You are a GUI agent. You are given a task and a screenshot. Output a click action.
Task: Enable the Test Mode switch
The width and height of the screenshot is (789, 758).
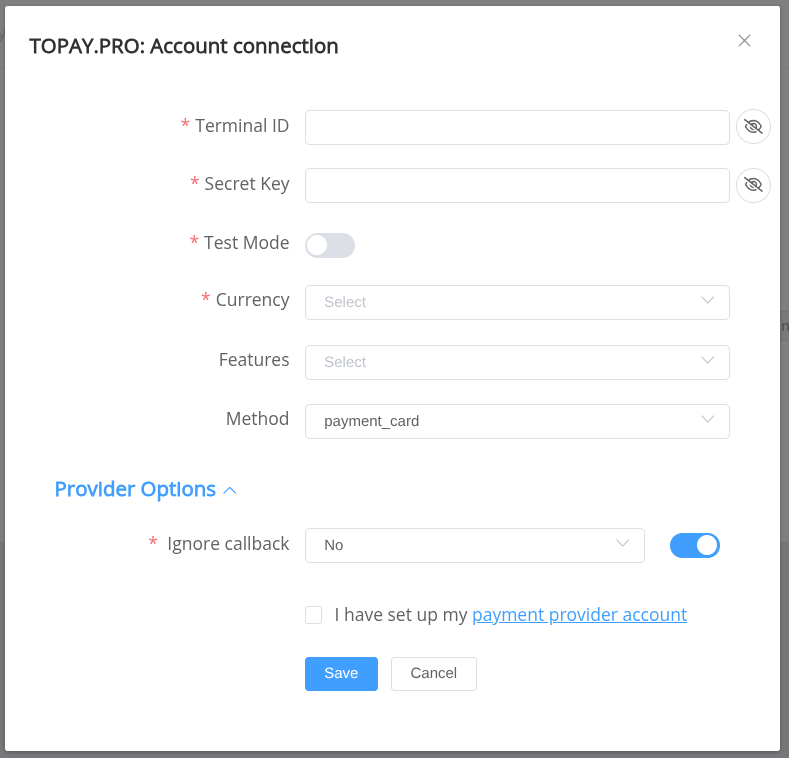[x=330, y=245]
